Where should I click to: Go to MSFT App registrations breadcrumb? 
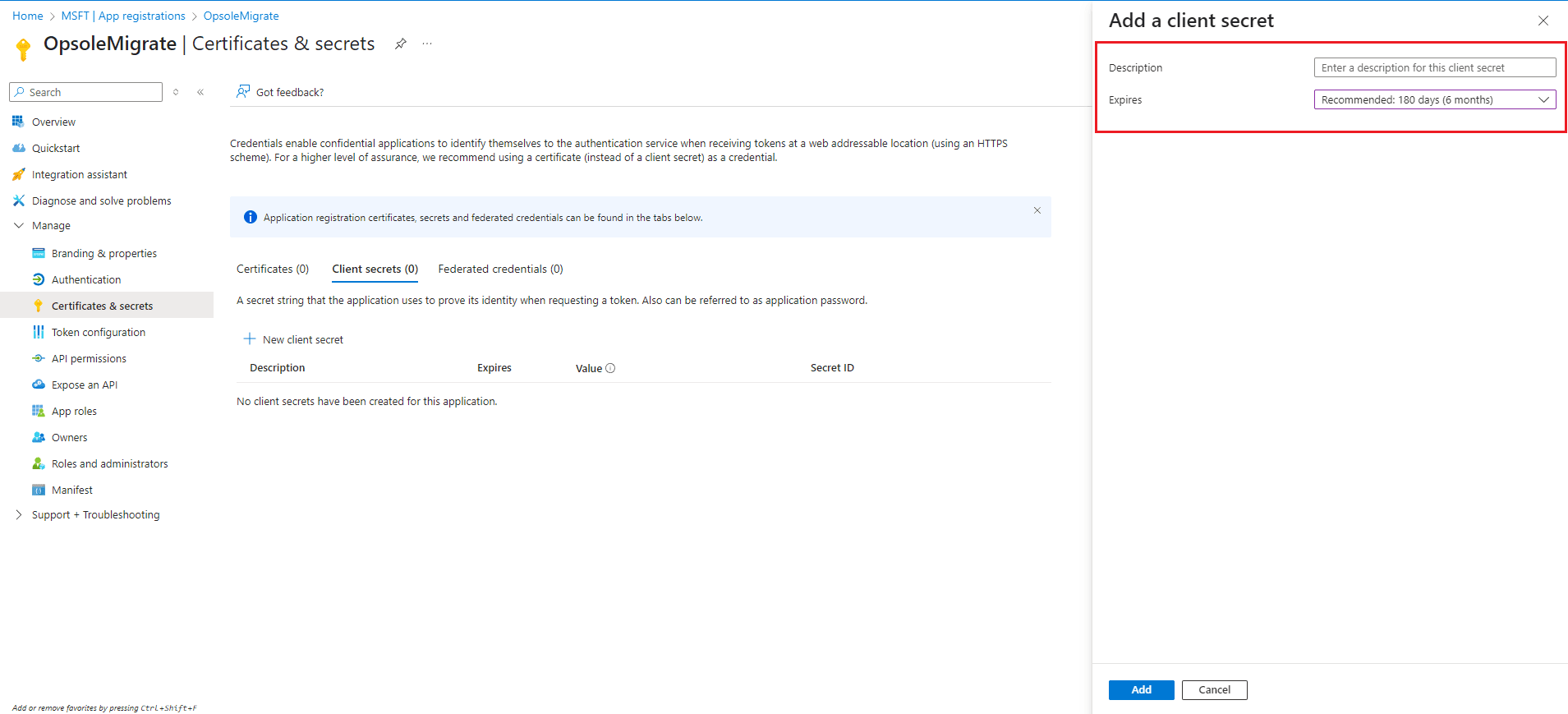[123, 16]
